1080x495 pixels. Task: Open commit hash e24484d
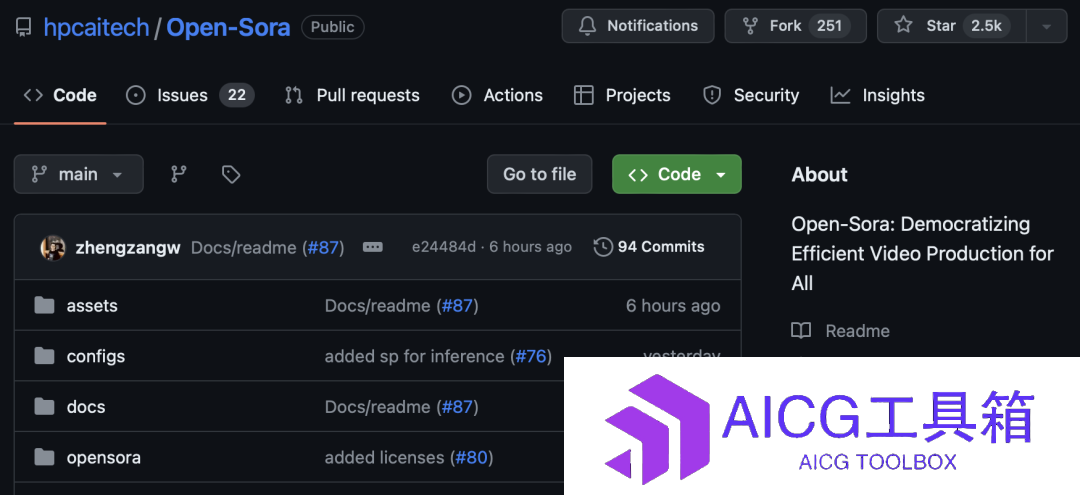[x=444, y=247]
